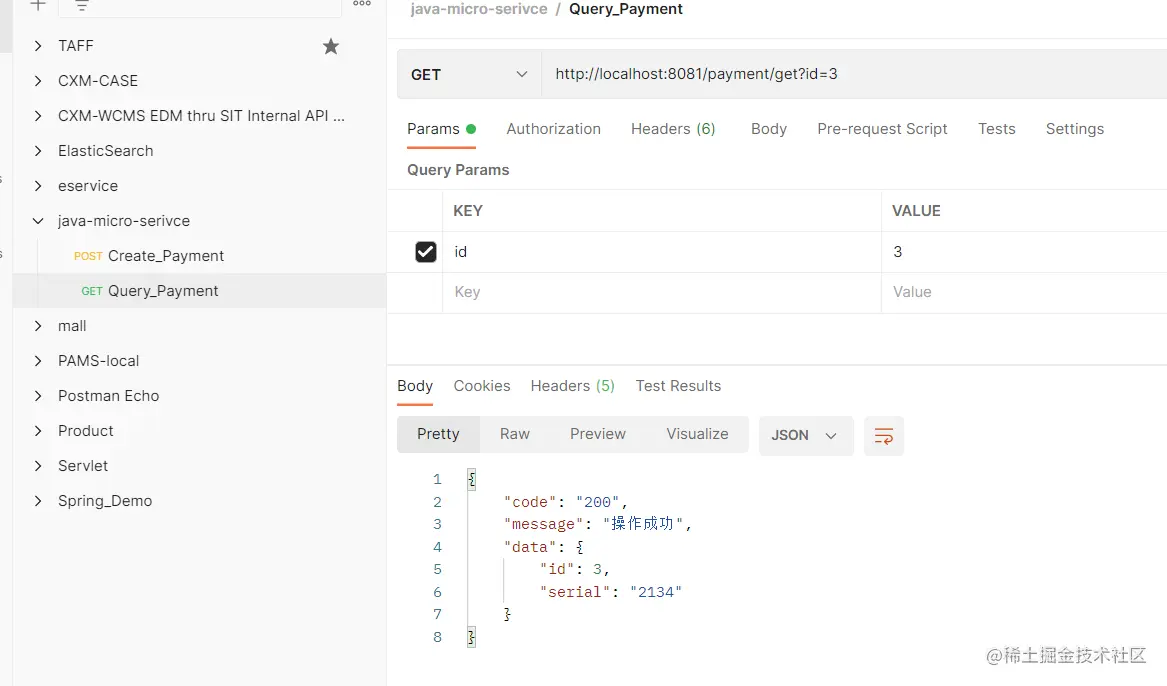Open the JSON format dropdown
This screenshot has height=686, width=1167.
tap(805, 436)
